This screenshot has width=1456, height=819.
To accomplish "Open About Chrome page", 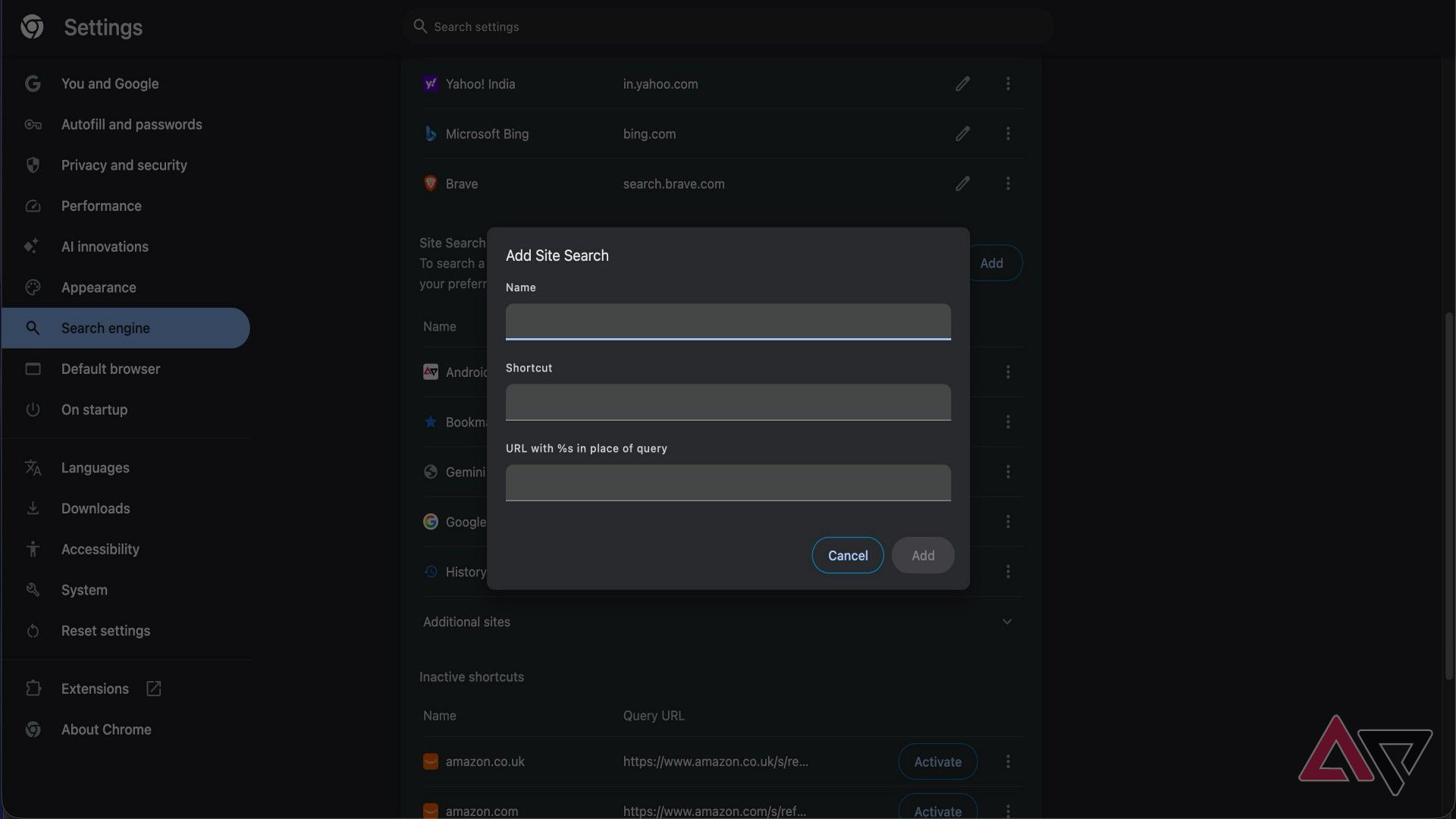I will pyautogui.click(x=126, y=730).
